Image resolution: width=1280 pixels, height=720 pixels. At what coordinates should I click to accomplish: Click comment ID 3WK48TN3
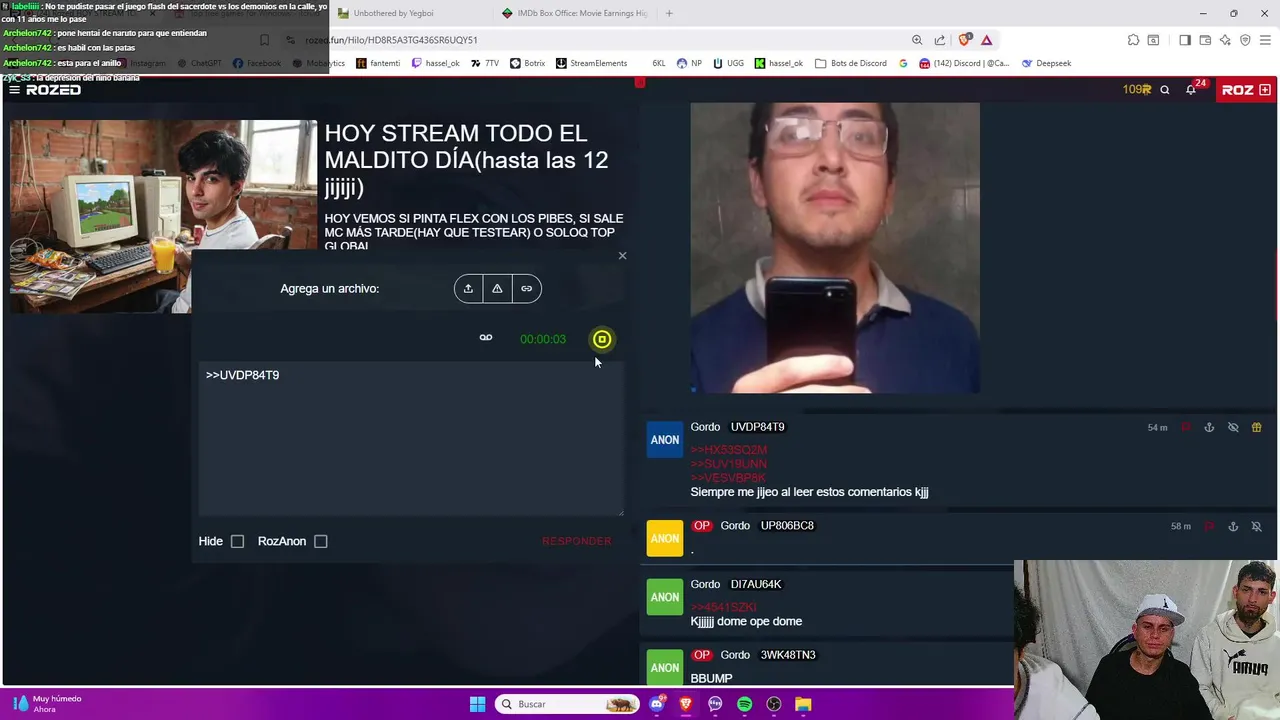(x=788, y=655)
